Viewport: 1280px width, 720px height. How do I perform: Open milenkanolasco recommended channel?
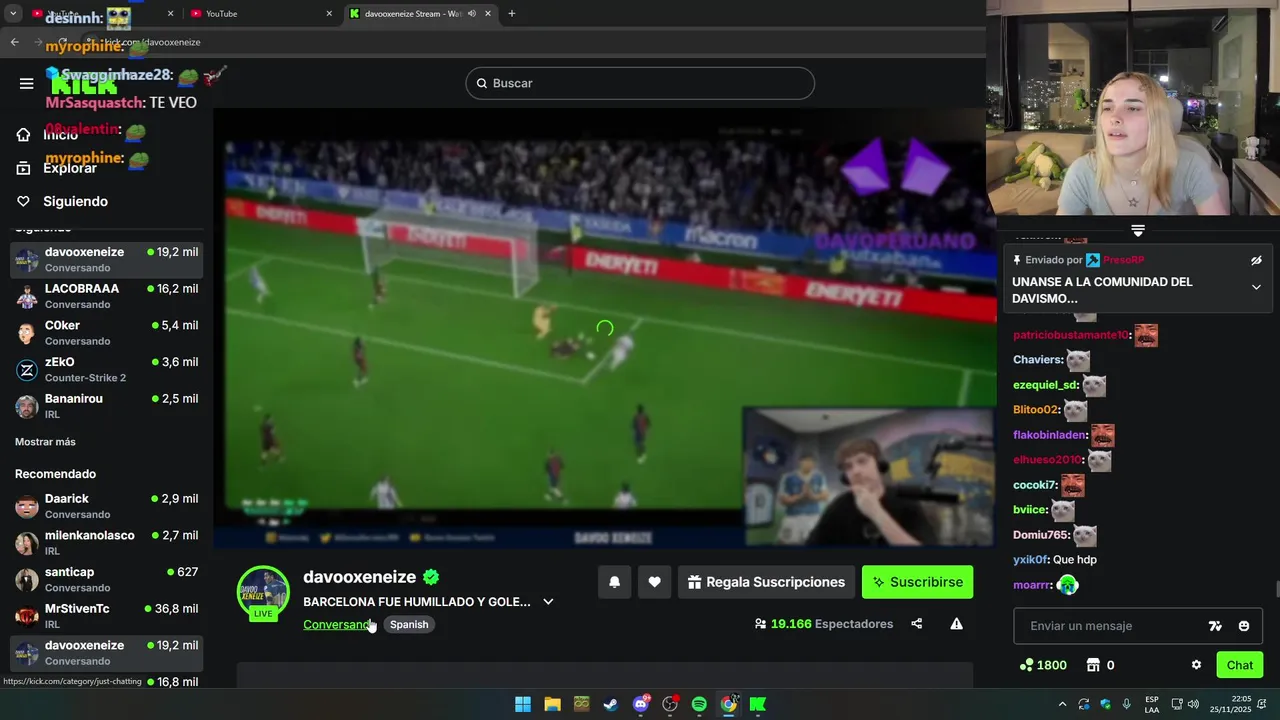click(x=107, y=543)
